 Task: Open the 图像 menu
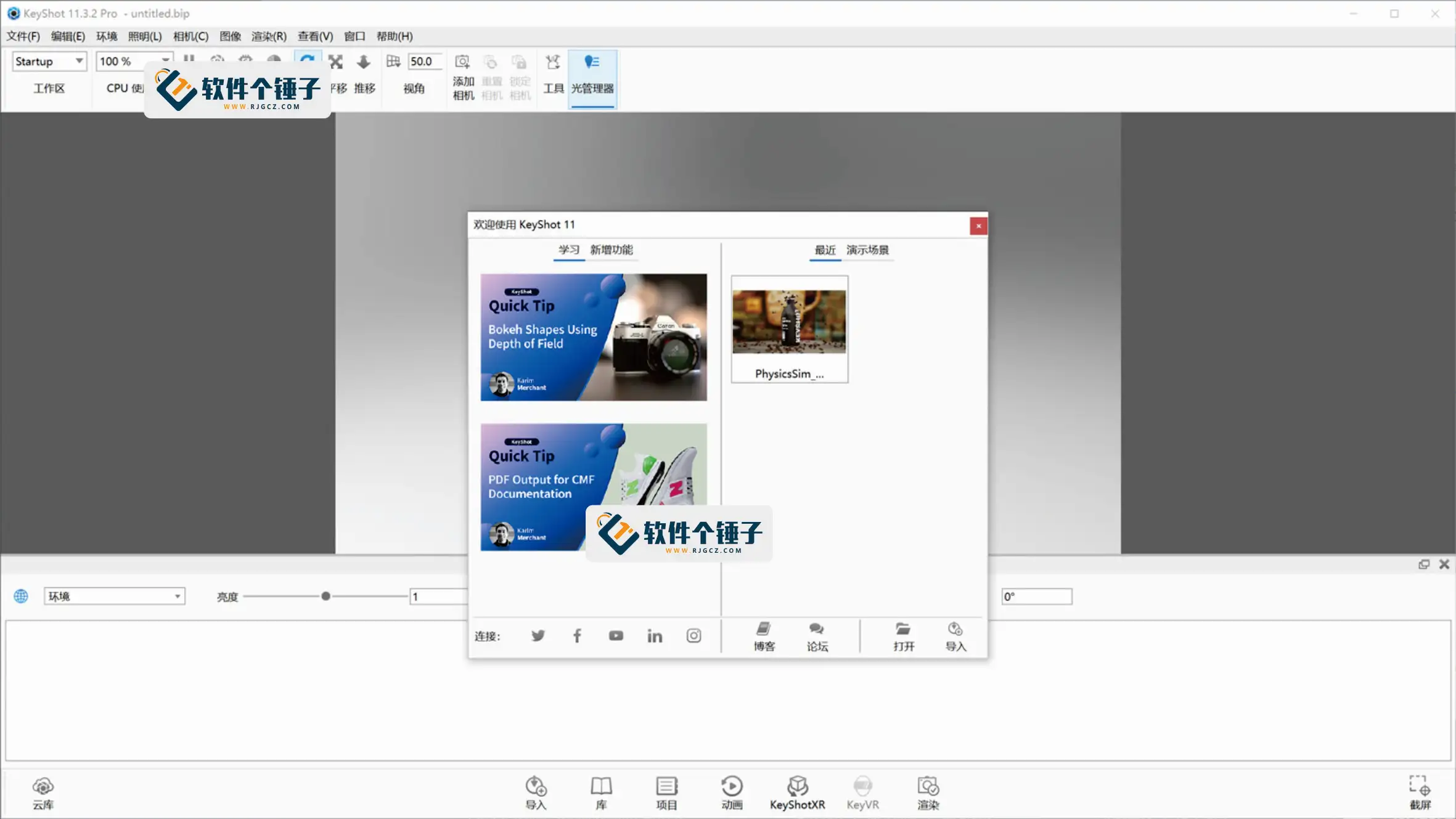(230, 36)
